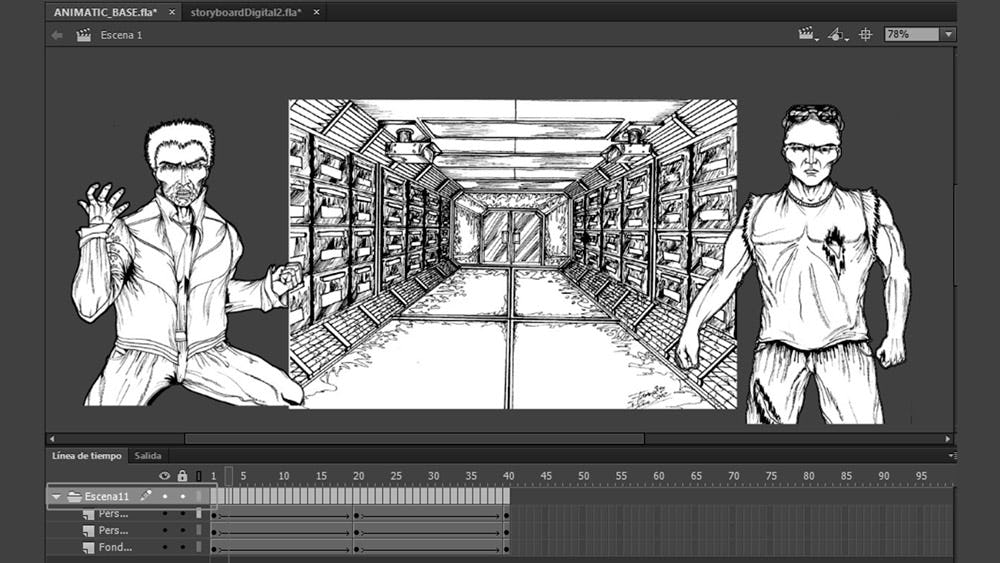Click the outline all layers icon
The height and width of the screenshot is (563, 1000).
(198, 476)
